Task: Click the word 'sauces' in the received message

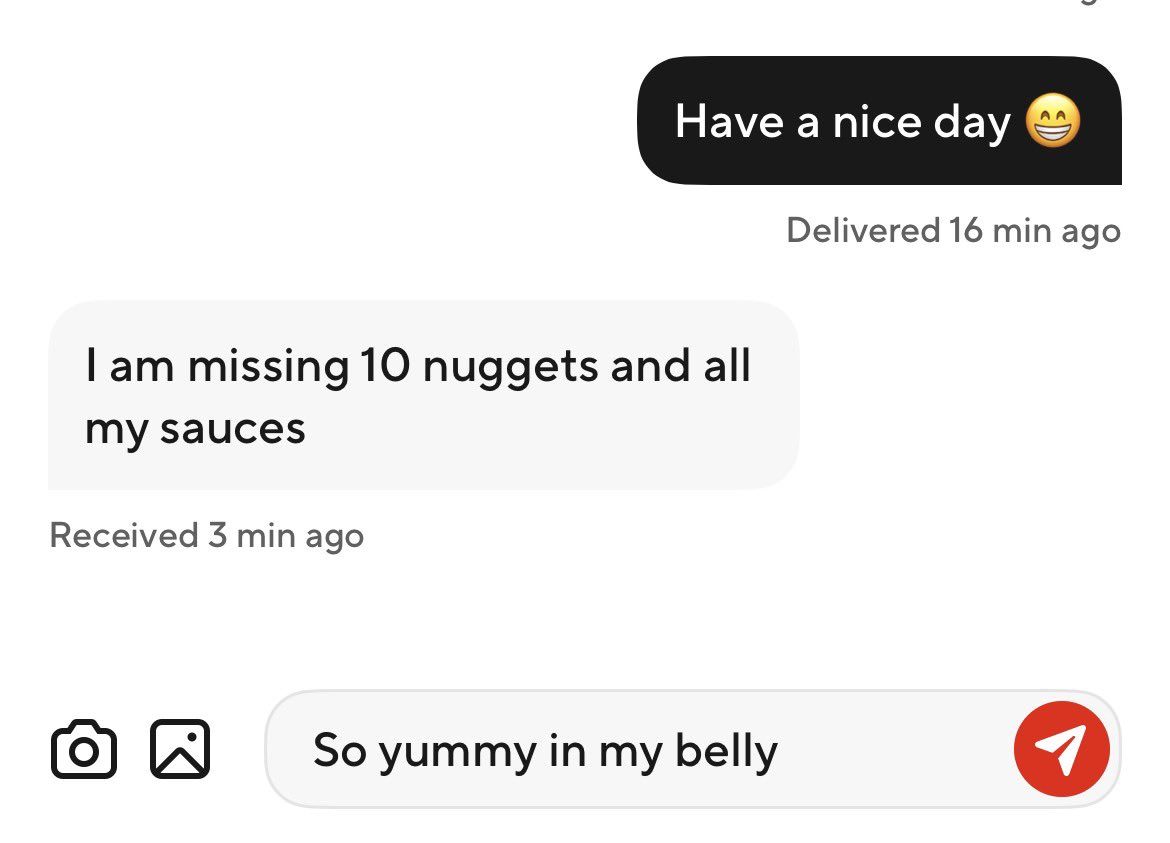Action: pos(232,430)
